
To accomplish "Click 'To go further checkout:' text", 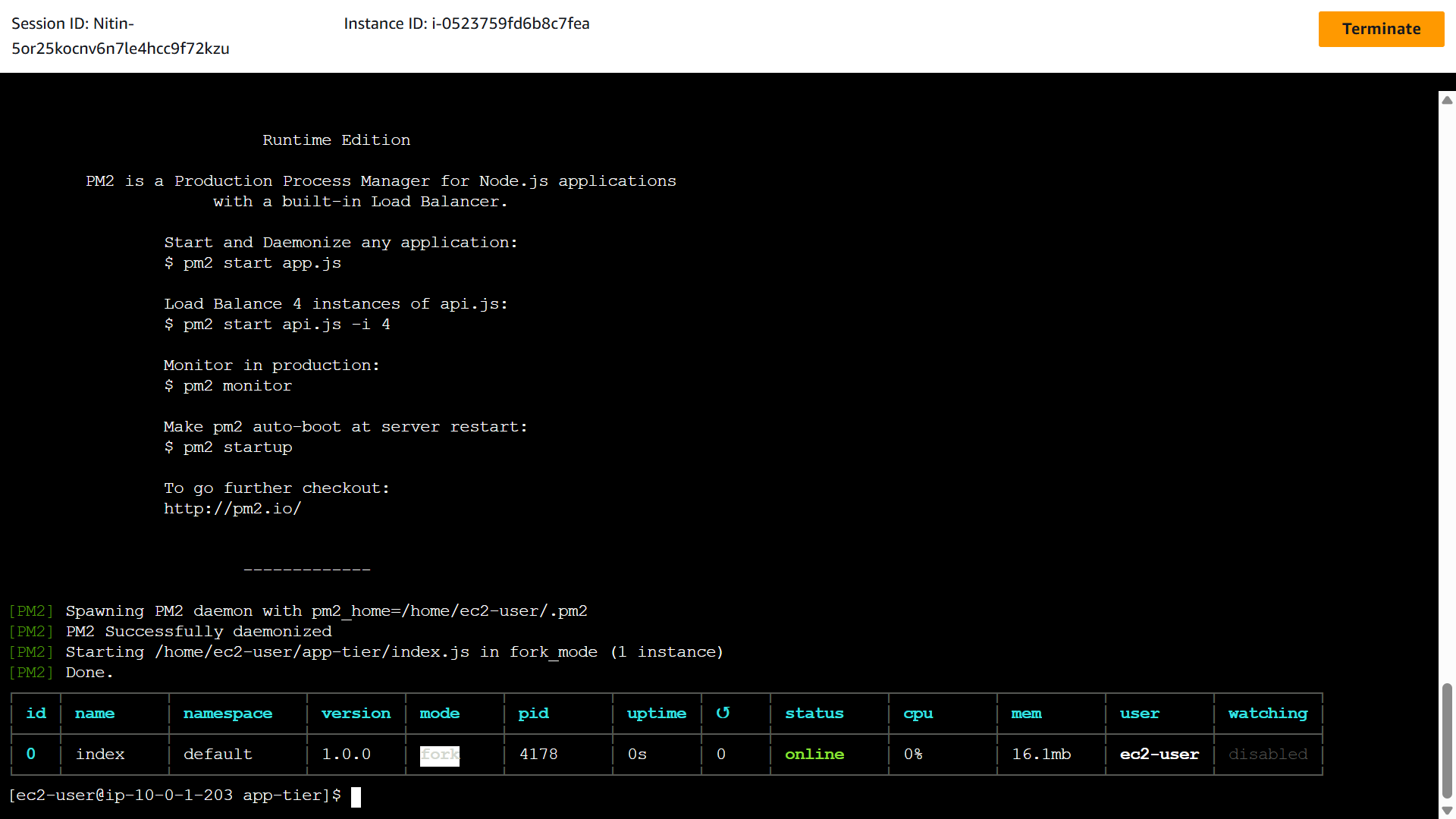I will [x=277, y=488].
